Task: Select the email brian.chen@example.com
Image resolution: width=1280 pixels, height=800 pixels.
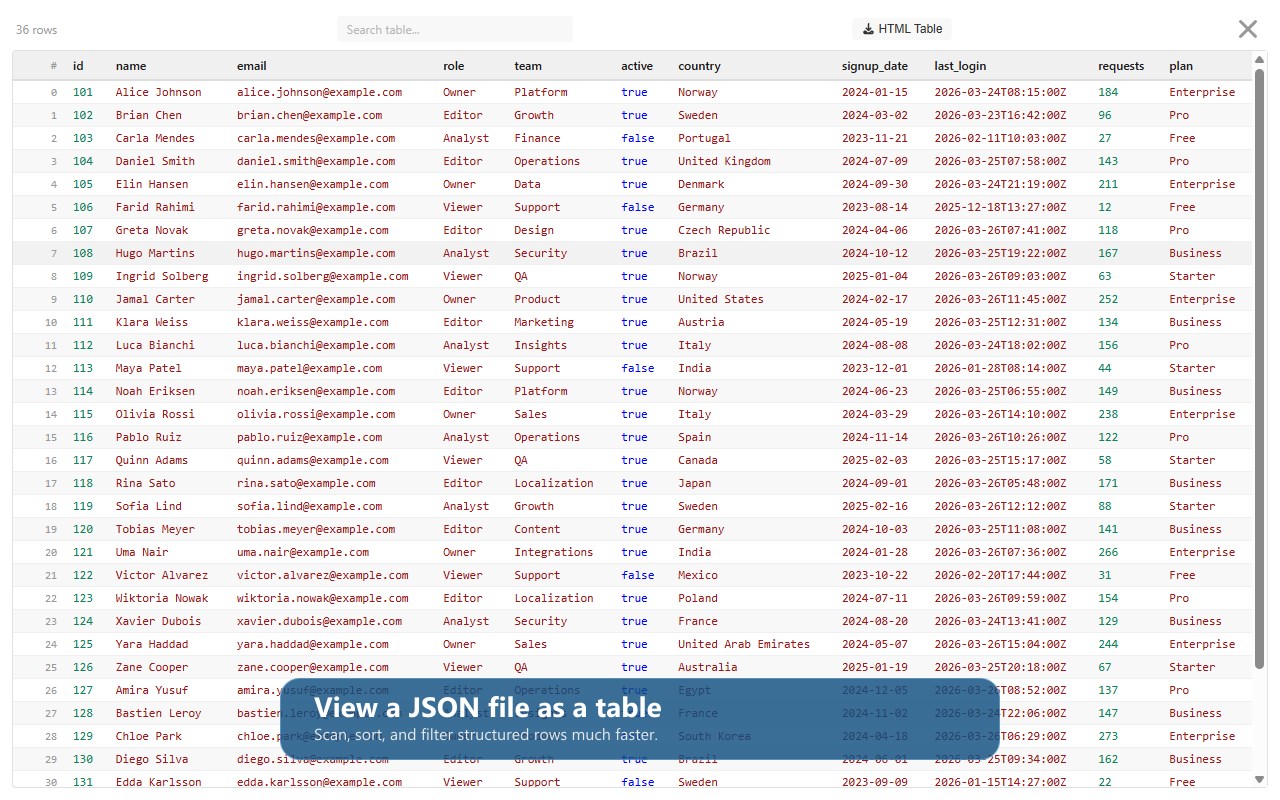Action: click(x=313, y=115)
